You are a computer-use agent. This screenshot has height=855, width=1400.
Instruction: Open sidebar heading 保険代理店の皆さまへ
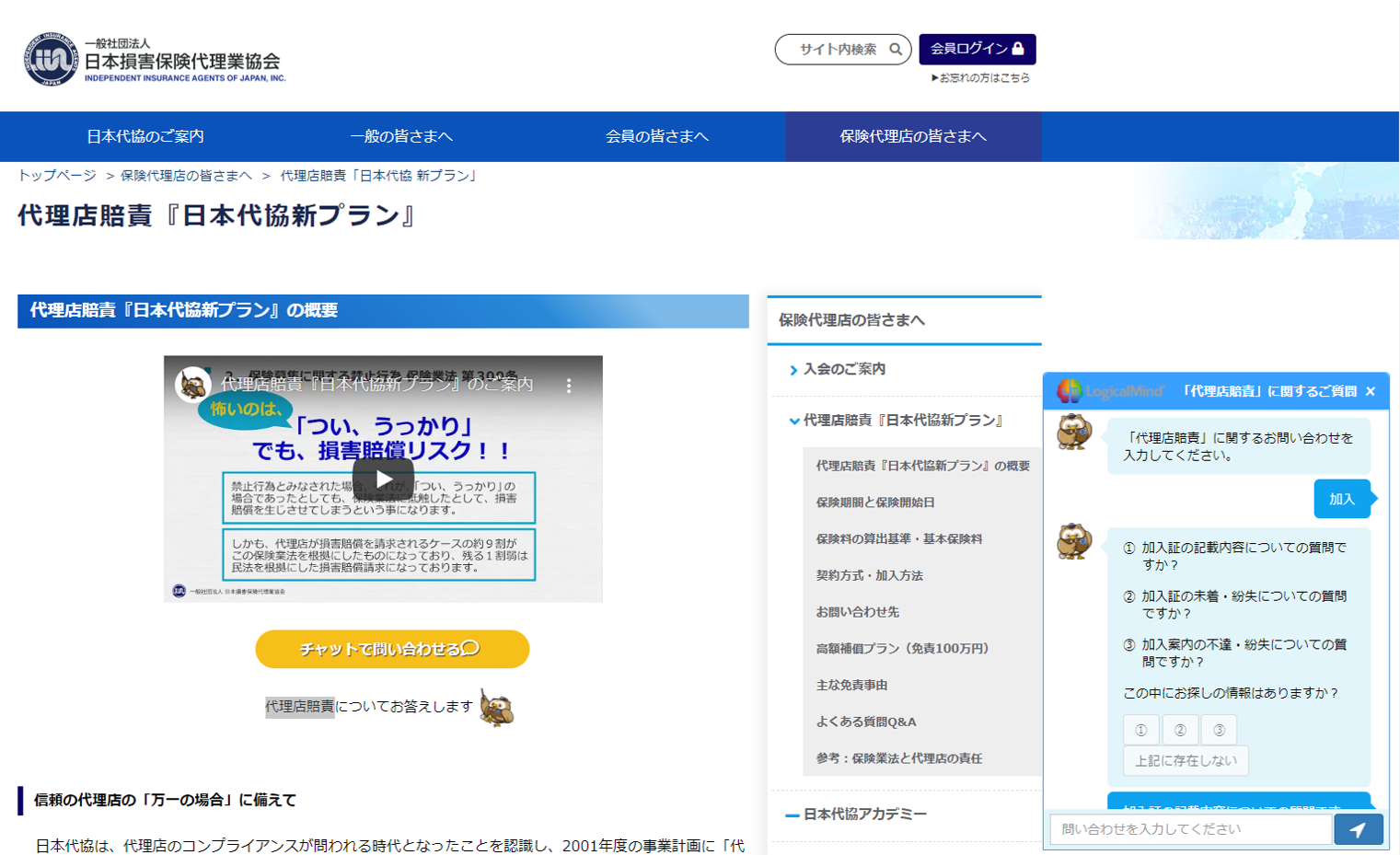852,320
